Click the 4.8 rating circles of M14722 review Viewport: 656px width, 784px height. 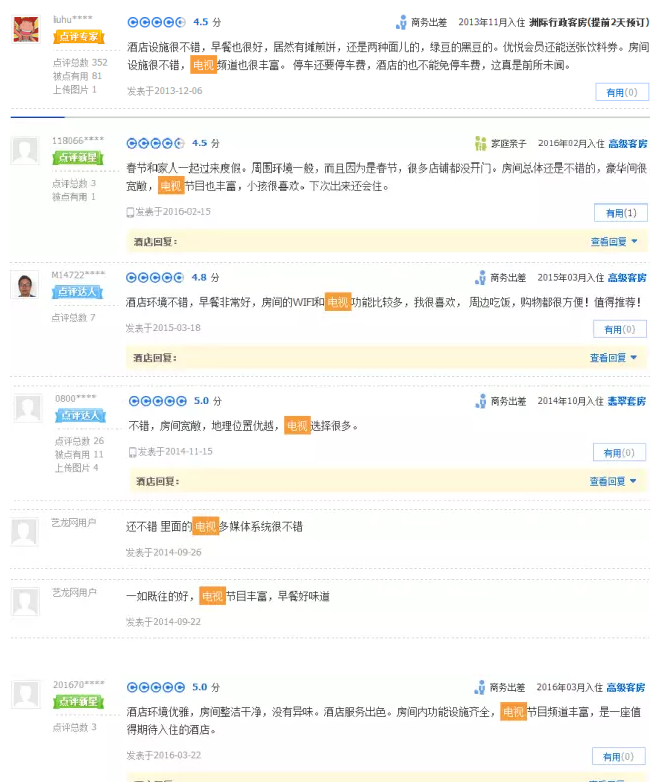pyautogui.click(x=155, y=278)
